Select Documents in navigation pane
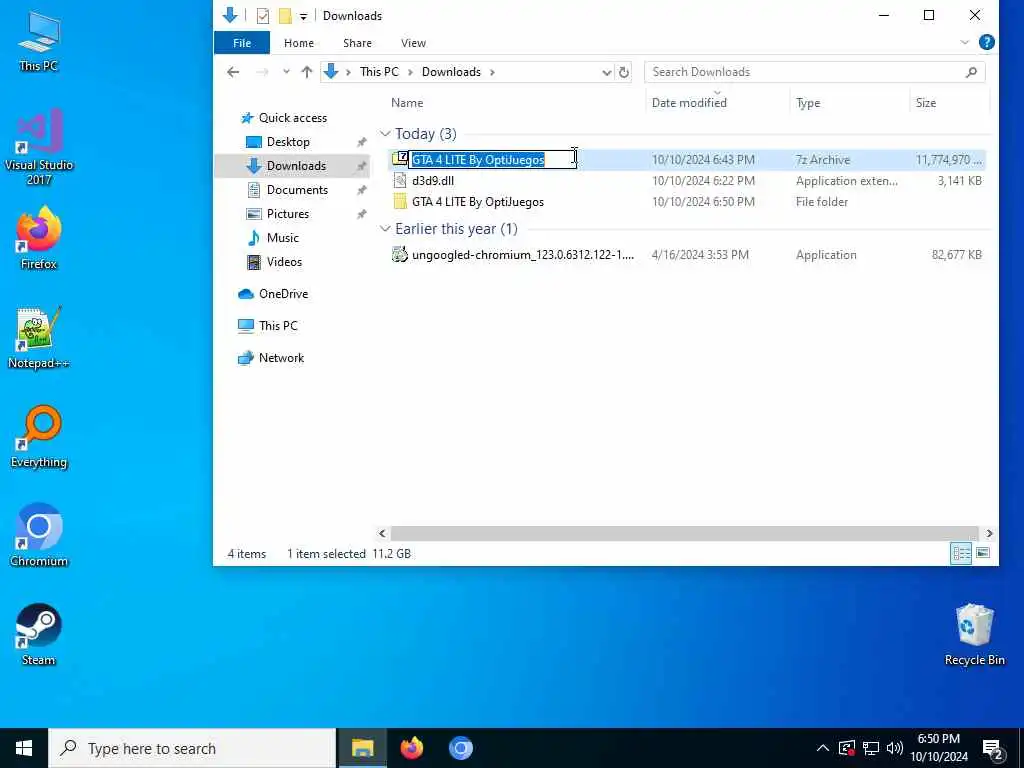The image size is (1024, 768). [297, 189]
